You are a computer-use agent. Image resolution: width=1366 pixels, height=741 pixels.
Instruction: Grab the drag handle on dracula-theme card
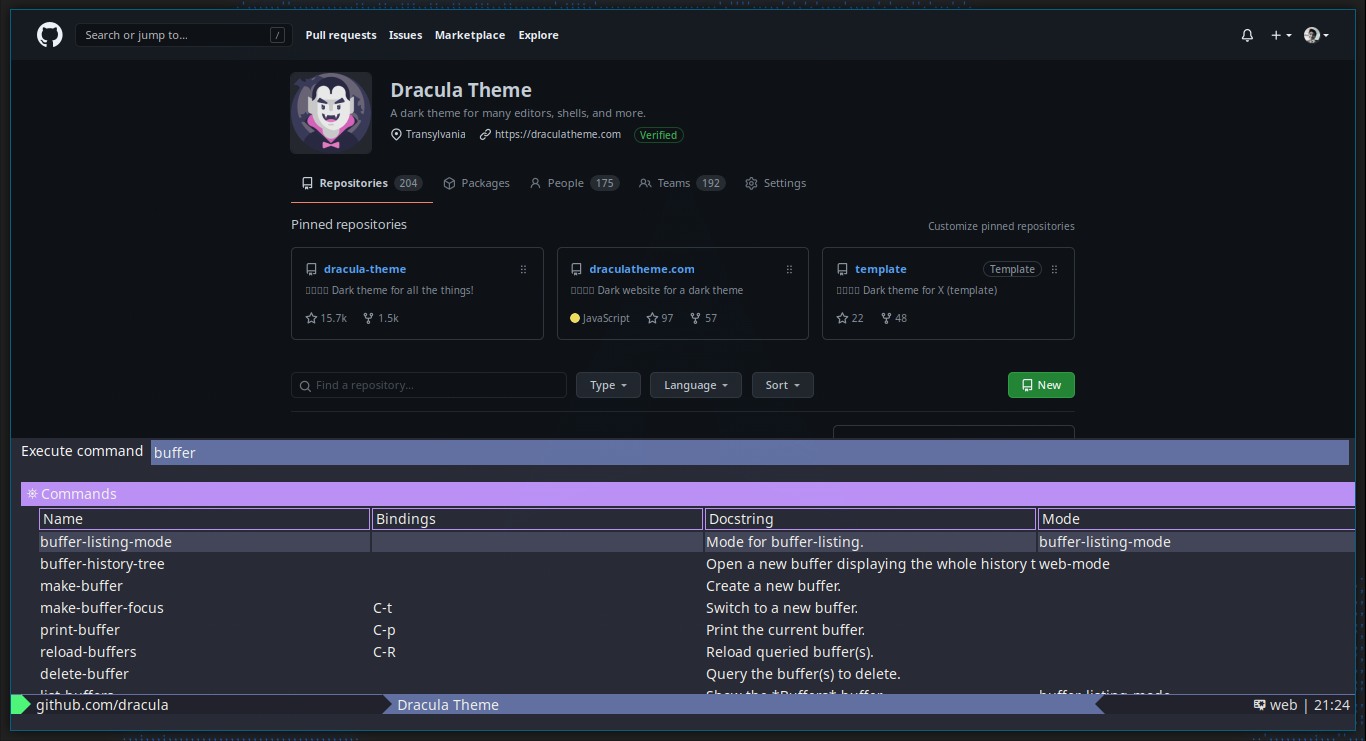tap(523, 269)
